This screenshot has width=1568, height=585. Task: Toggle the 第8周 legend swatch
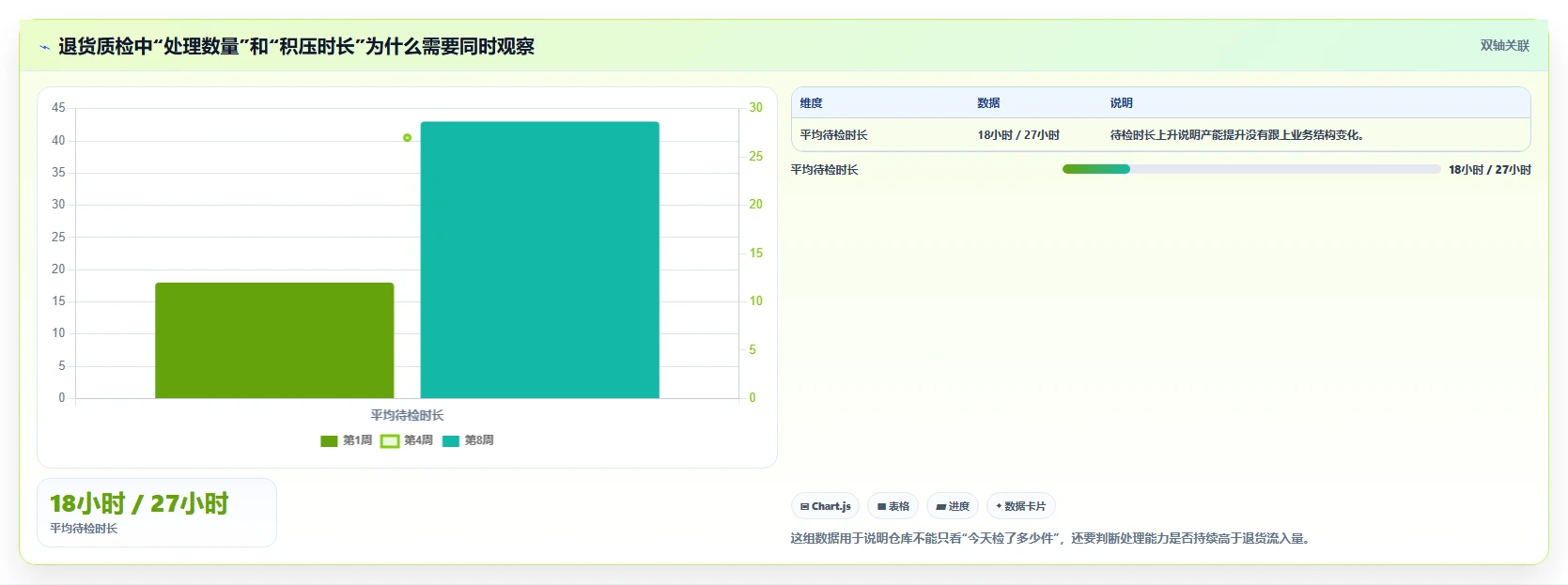coord(451,440)
